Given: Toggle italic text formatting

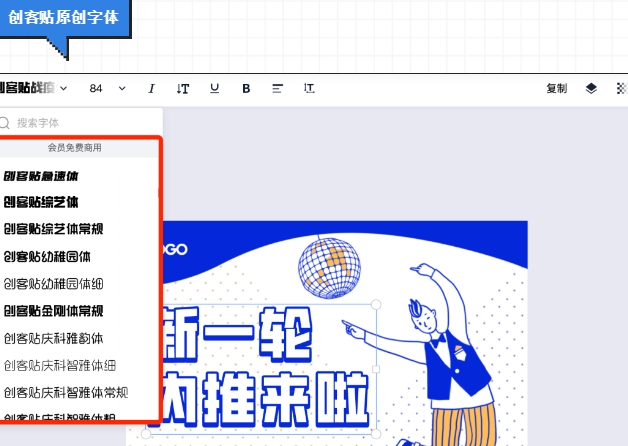Looking at the screenshot, I should [151, 88].
